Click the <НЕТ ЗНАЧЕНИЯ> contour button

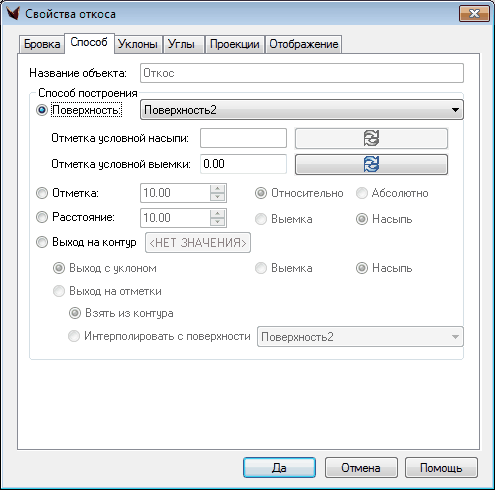pos(198,243)
